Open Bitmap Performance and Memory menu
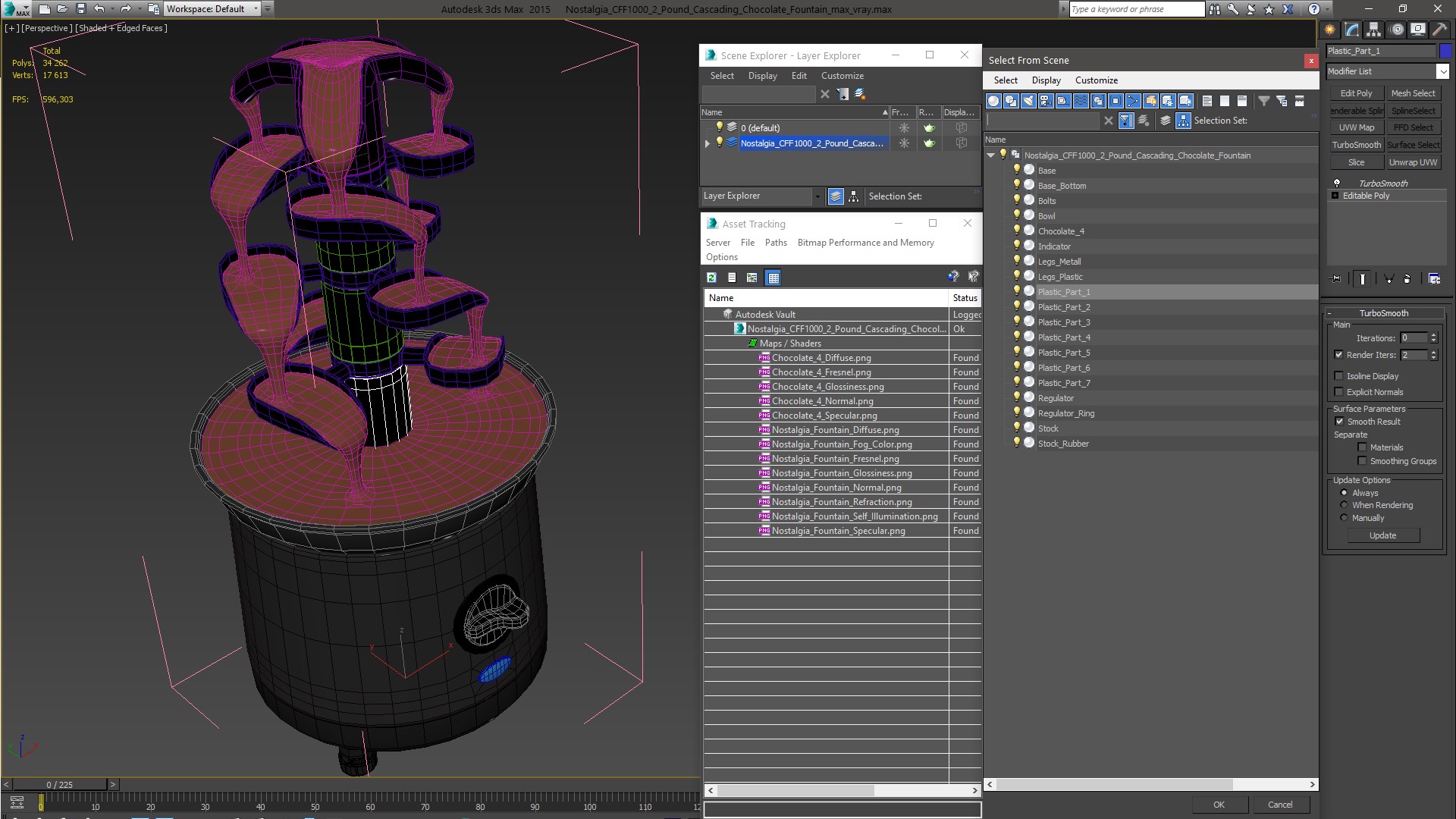 [865, 243]
